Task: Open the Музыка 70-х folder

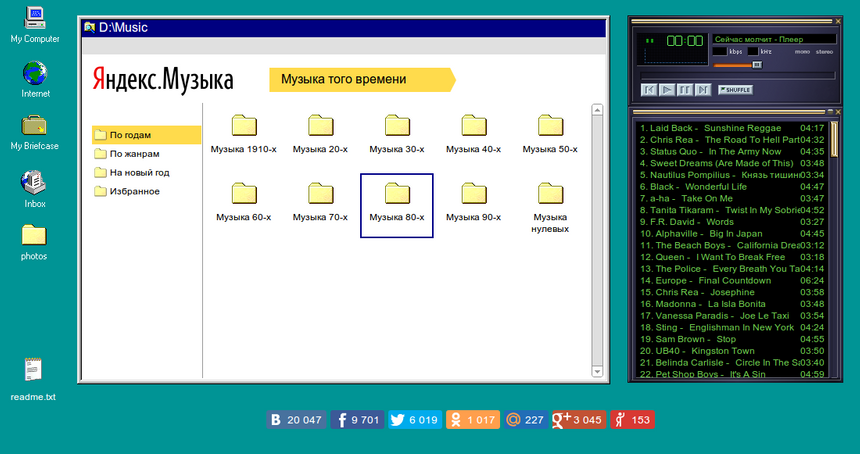Action: [320, 202]
